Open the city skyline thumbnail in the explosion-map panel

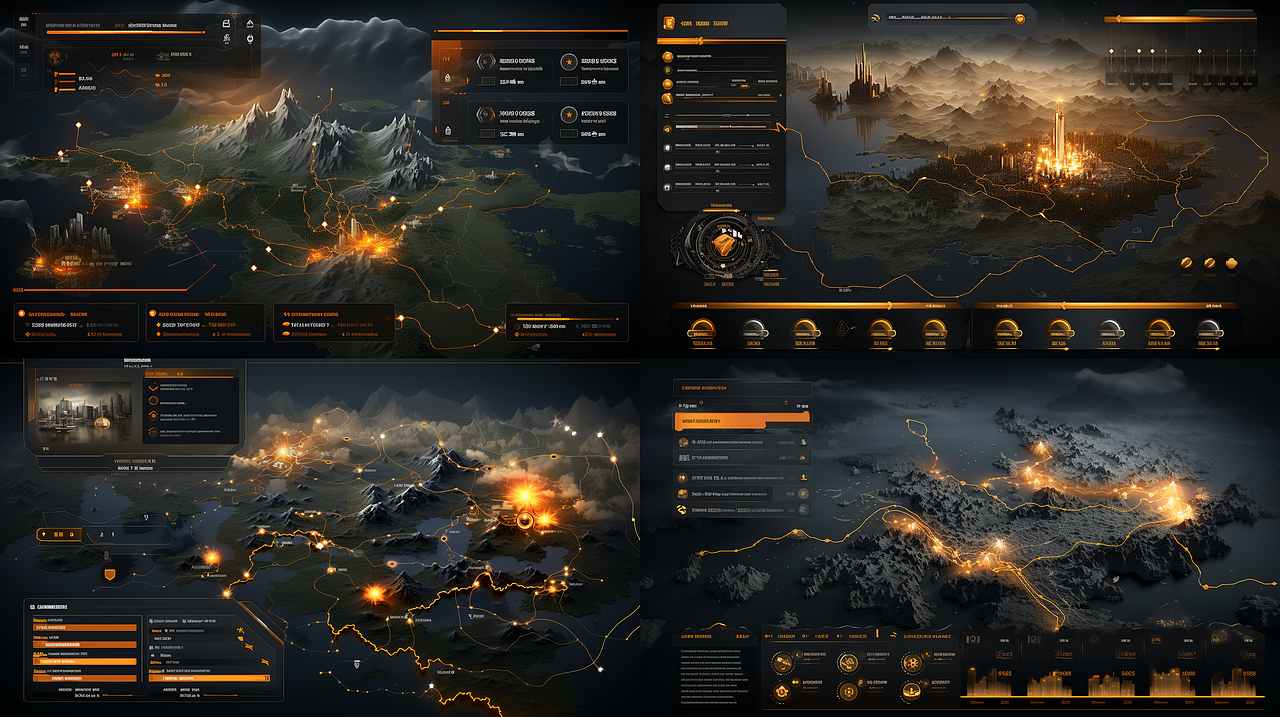(x=87, y=412)
